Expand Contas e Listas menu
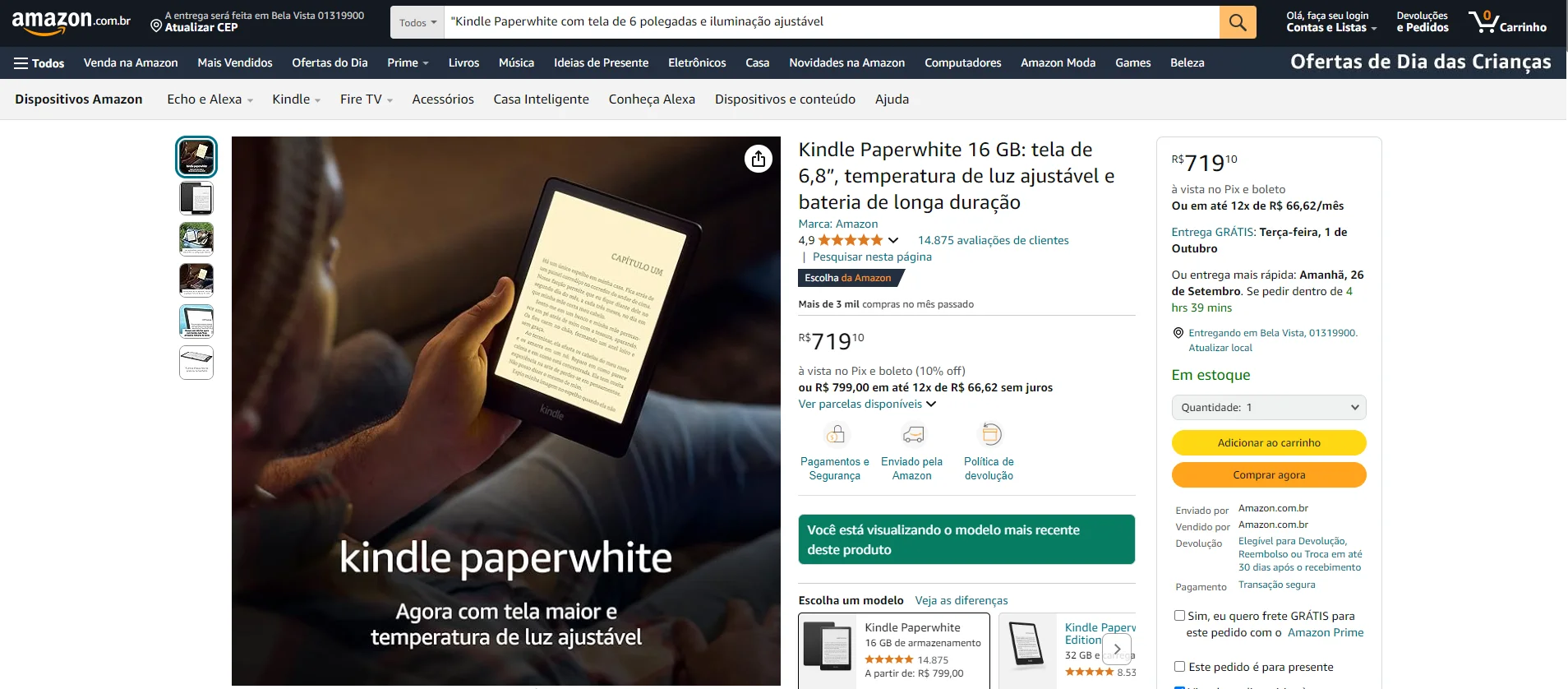Screen dimensions: 1568x689 1331,21
